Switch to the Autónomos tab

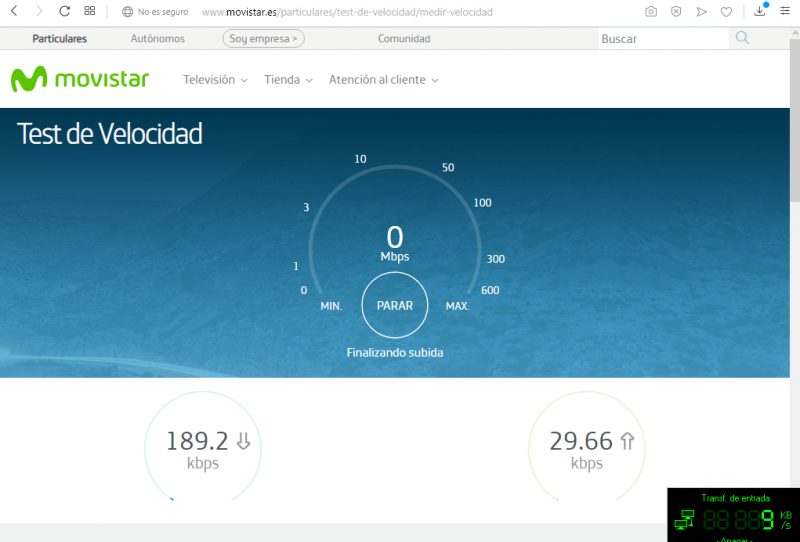point(158,38)
